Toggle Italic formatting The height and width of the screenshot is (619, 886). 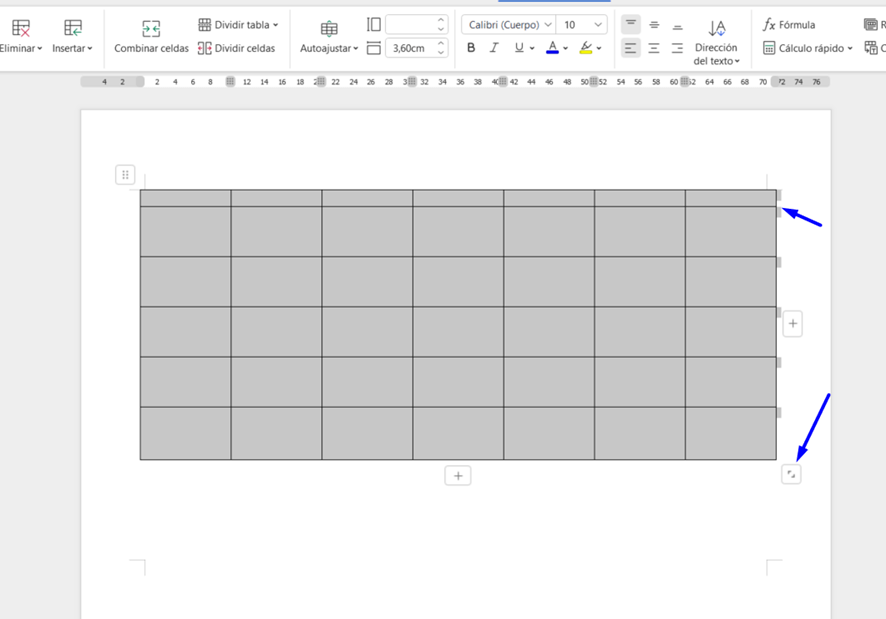[x=493, y=48]
